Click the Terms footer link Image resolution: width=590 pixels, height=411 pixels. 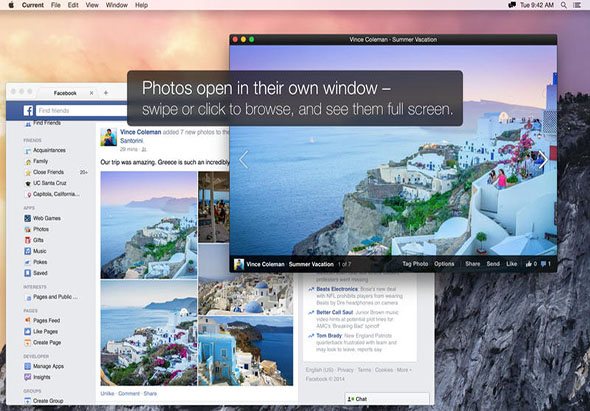[x=364, y=370]
